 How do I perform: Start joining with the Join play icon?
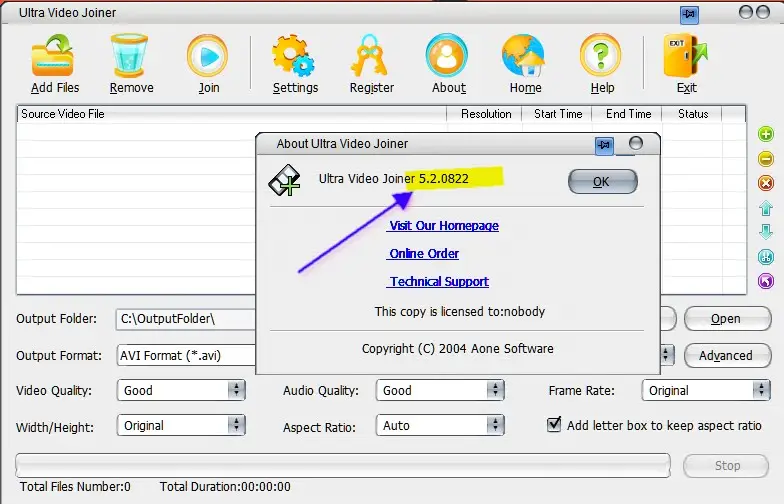click(x=208, y=56)
